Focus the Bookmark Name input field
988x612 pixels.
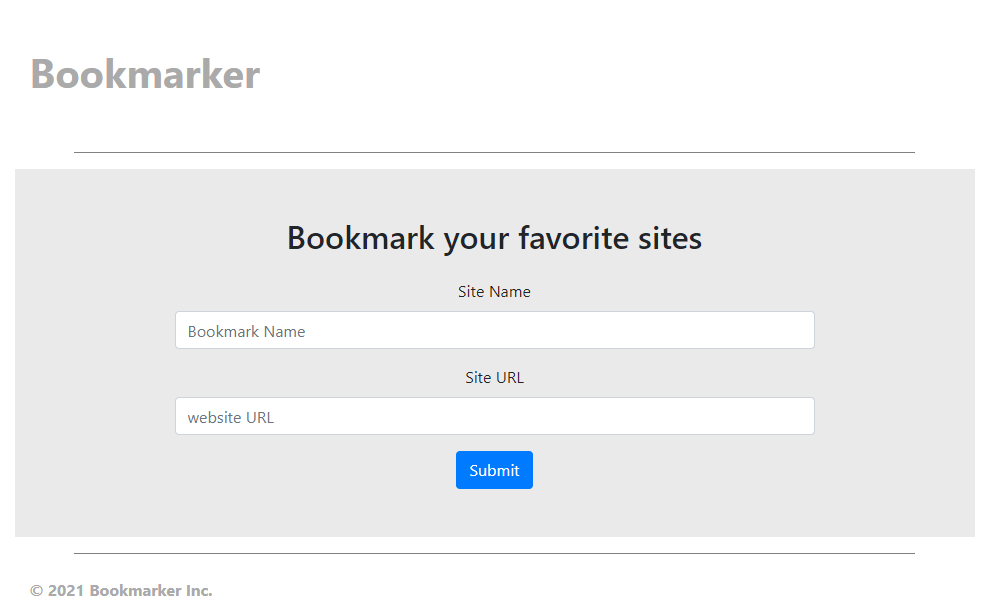point(495,330)
